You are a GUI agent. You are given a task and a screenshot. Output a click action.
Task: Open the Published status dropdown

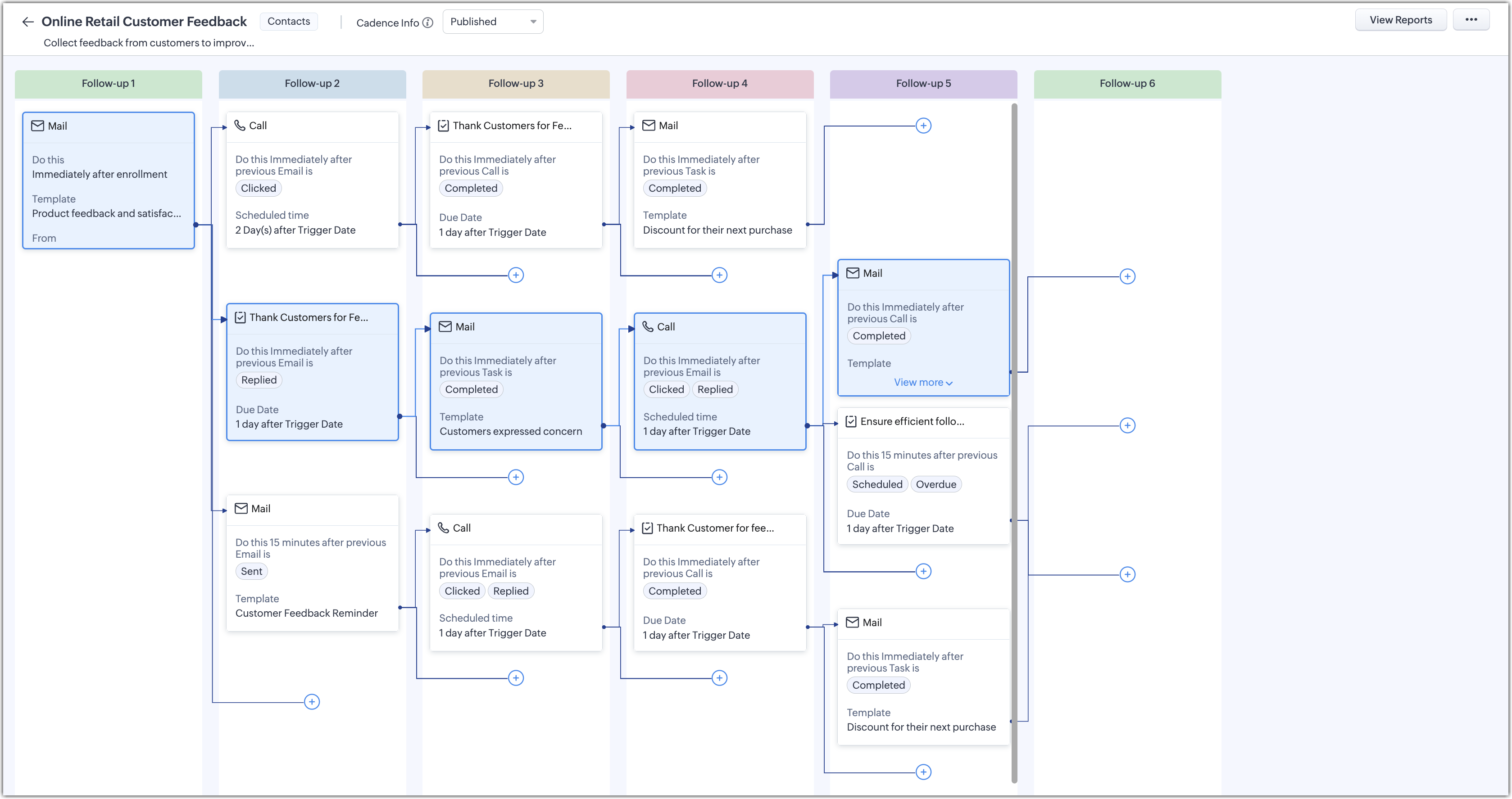(x=492, y=22)
